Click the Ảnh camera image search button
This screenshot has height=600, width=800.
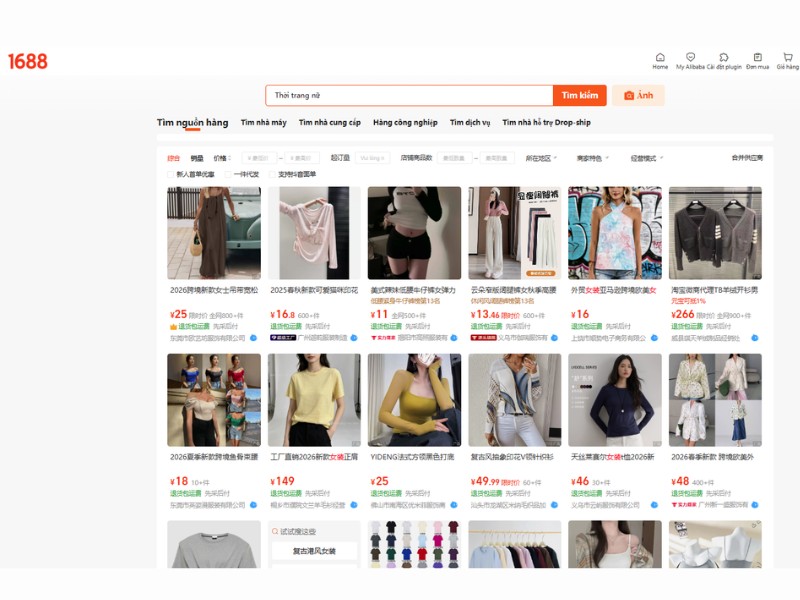(x=638, y=95)
